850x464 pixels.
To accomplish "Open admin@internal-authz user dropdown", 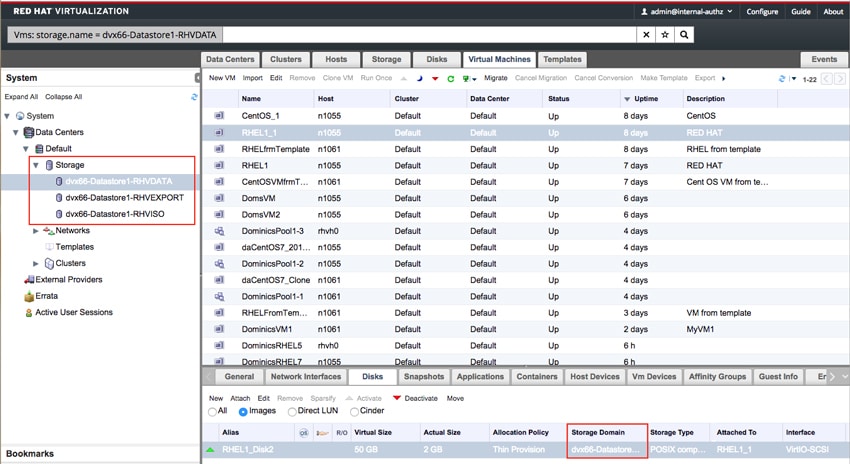I will coord(730,11).
